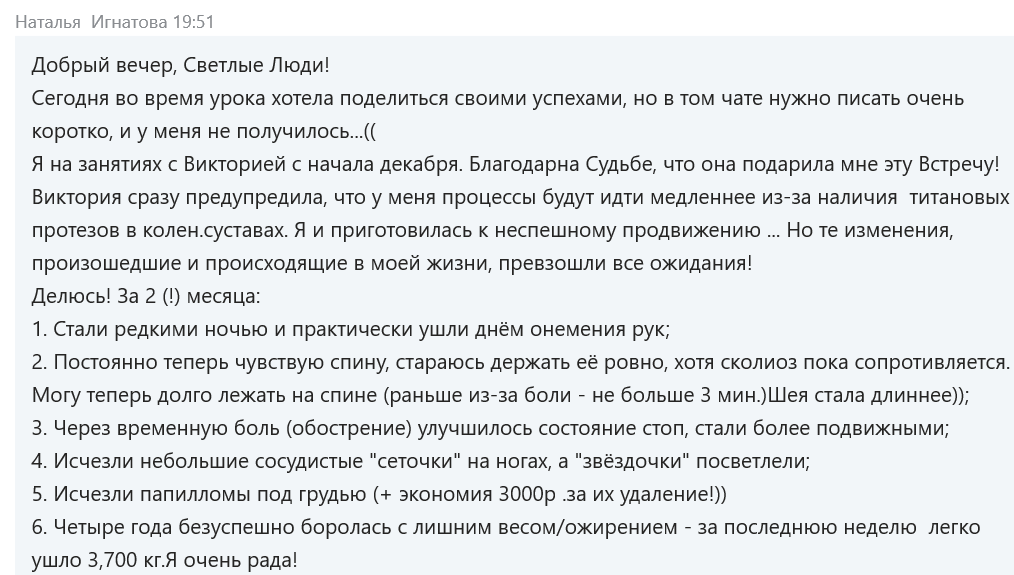Viewport: 1014px width, 575px height.
Task: Click the line "Делюсь! За 2 (!) месяца:"
Action: pos(146,297)
